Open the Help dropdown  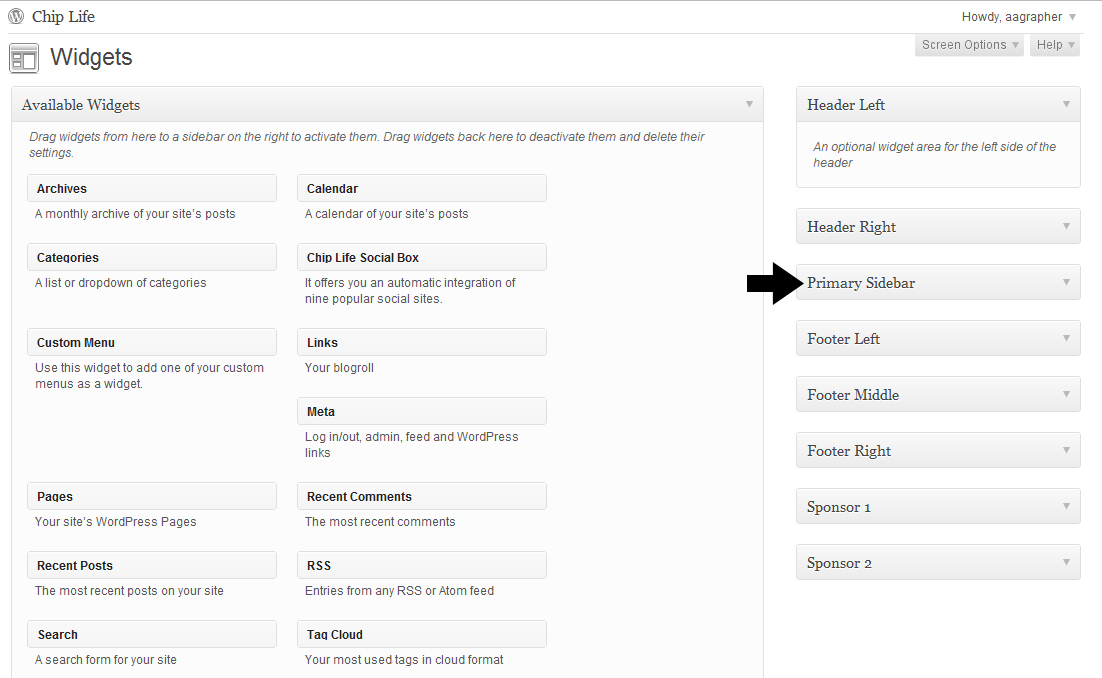point(1054,44)
